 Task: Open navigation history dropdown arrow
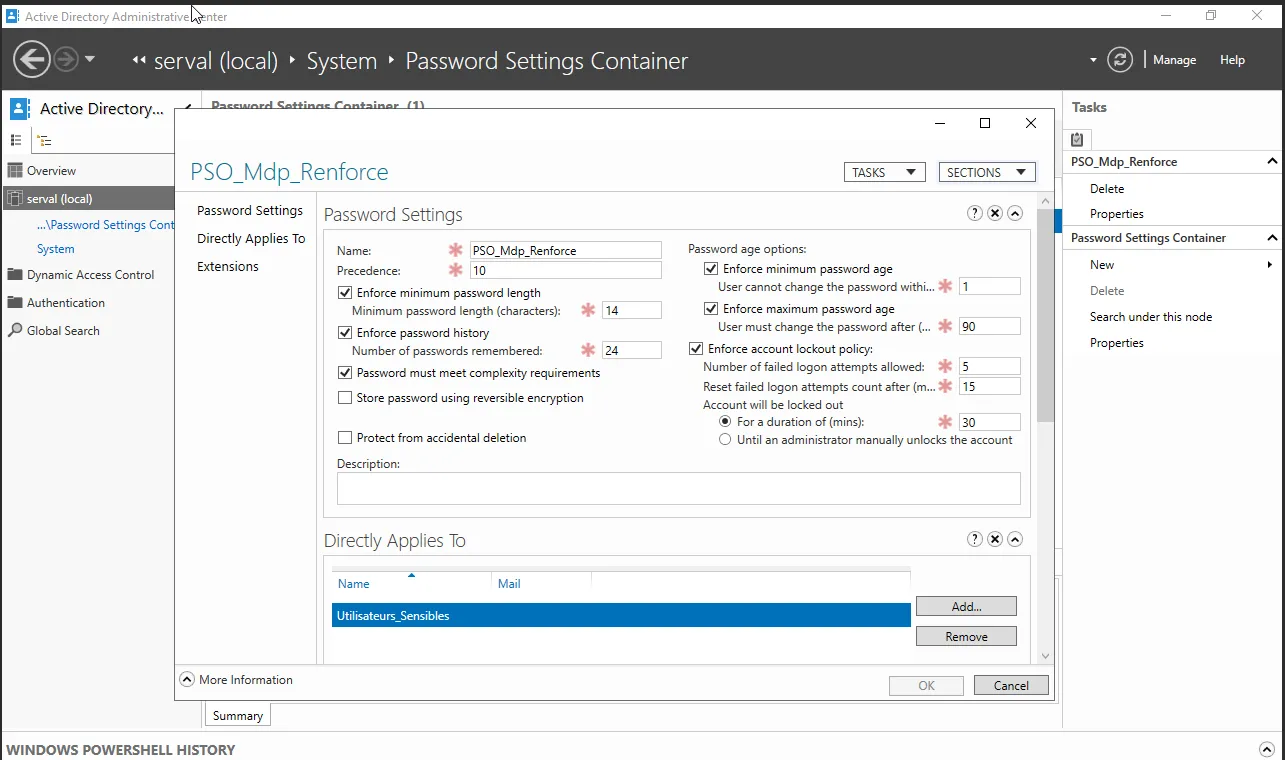pyautogui.click(x=90, y=59)
